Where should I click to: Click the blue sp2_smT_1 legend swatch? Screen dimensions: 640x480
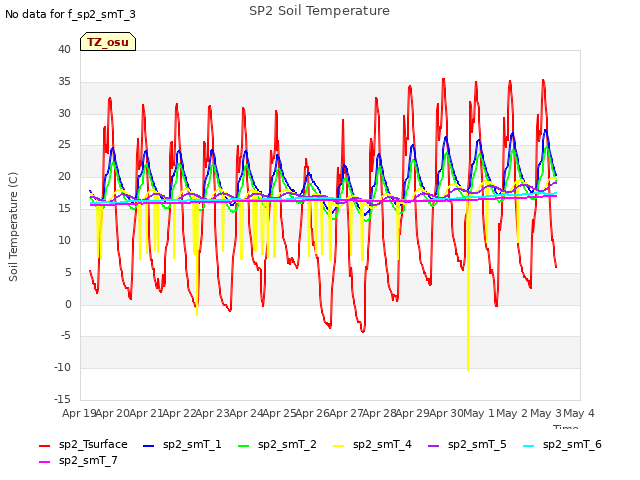pos(149,446)
